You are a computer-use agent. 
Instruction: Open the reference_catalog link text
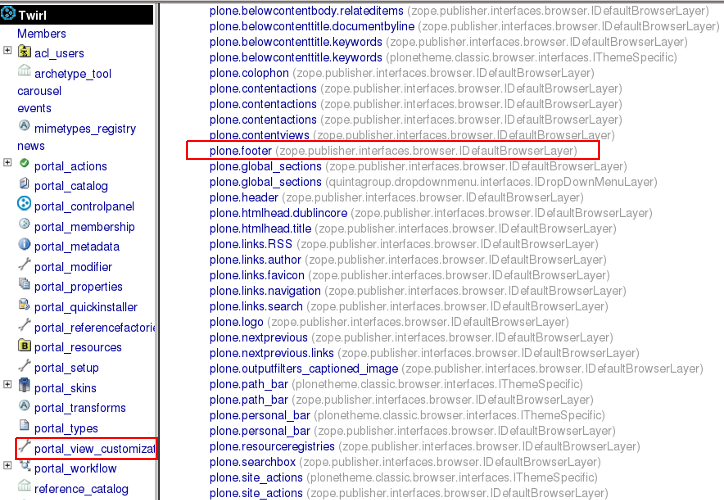click(81, 489)
